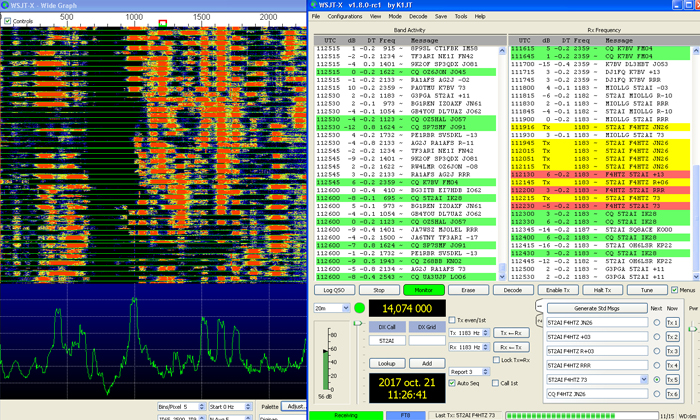
Task: Open the File menu
Action: [316, 17]
